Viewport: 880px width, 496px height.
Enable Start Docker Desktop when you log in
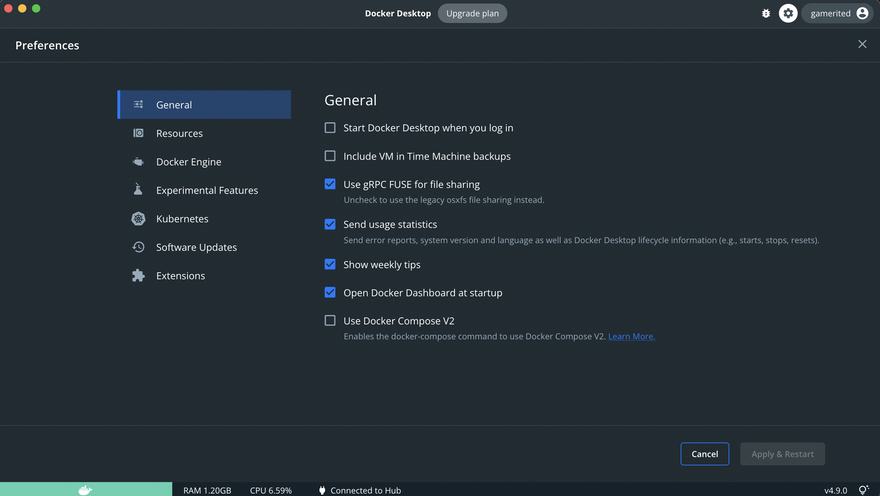[x=330, y=128]
